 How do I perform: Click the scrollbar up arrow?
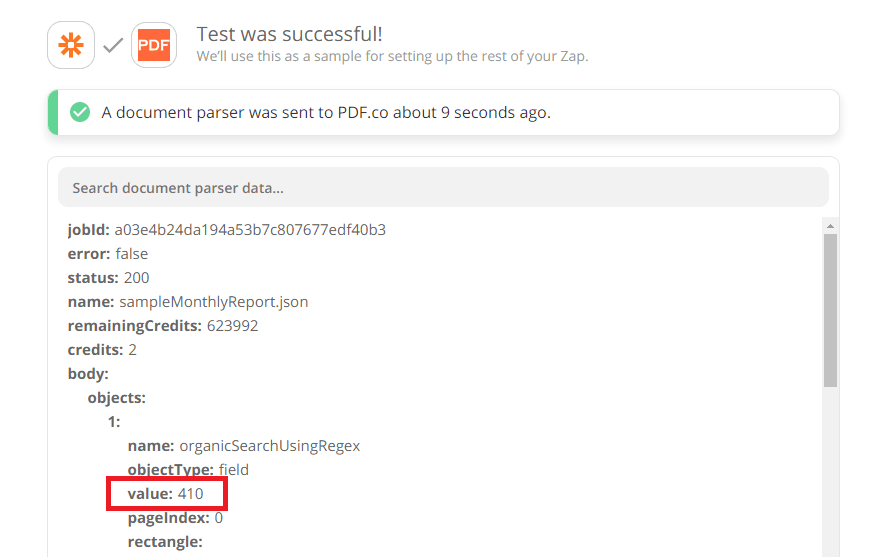pos(830,226)
